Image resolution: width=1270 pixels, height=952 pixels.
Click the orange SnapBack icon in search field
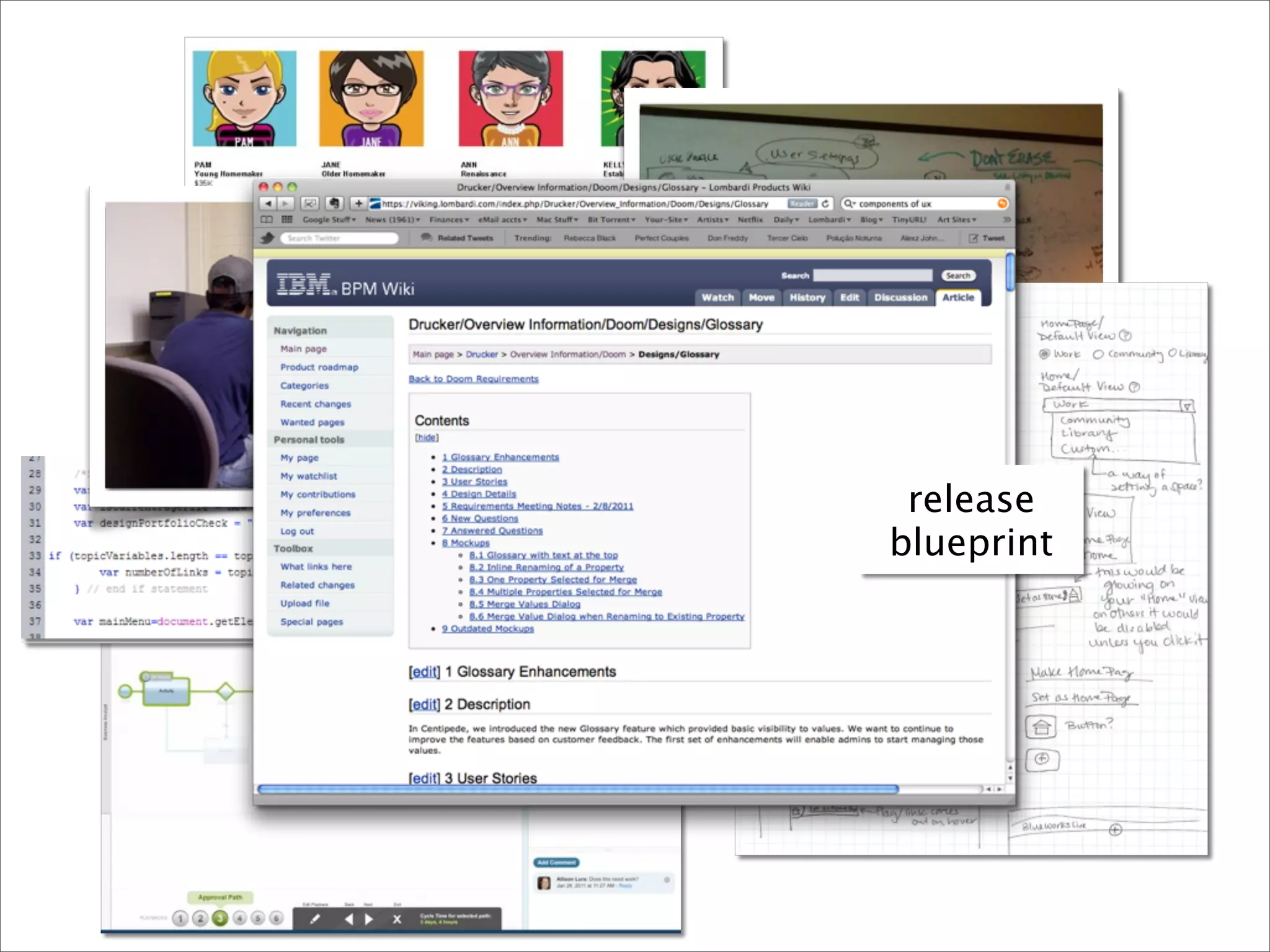pos(1002,203)
